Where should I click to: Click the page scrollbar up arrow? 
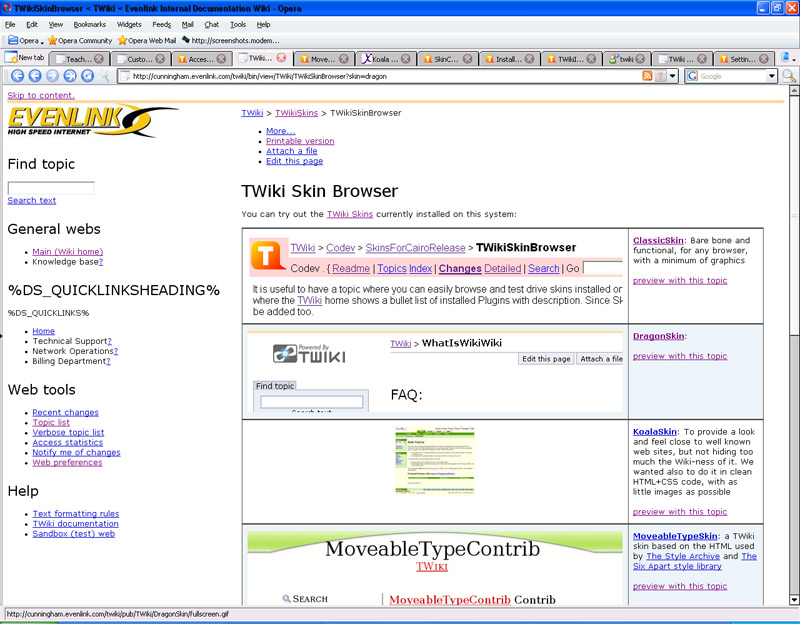(794, 91)
